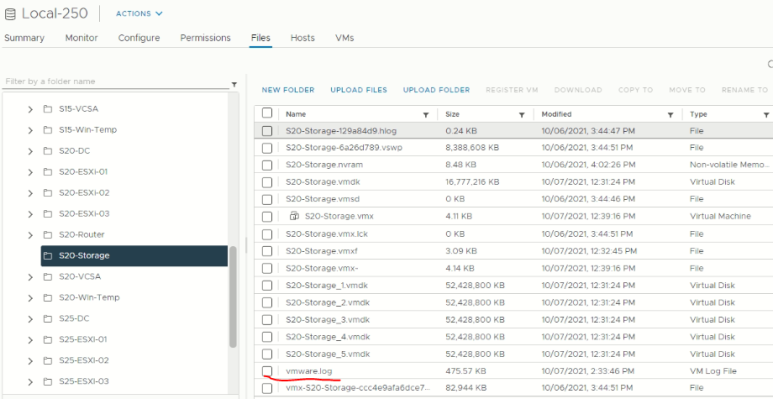Click the S20-ESXI-03 folder icon
Screen dimensions: 773x399
pyautogui.click(x=47, y=214)
